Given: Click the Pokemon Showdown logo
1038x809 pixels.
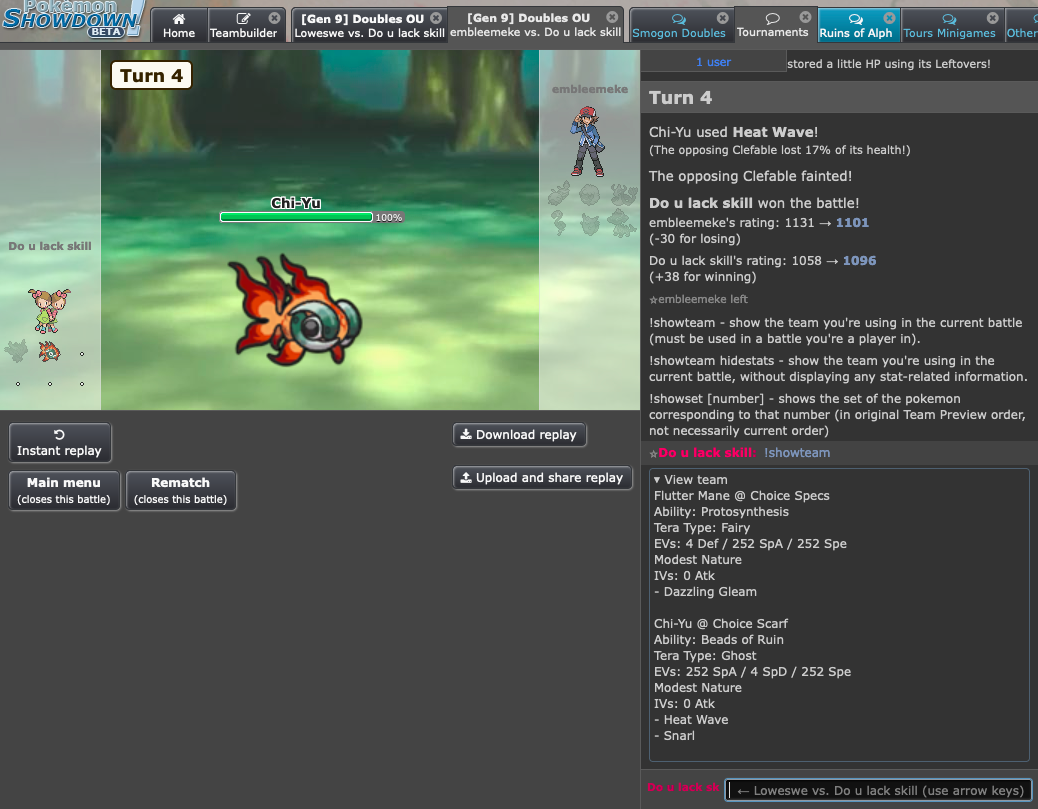Looking at the screenshot, I should click(73, 19).
